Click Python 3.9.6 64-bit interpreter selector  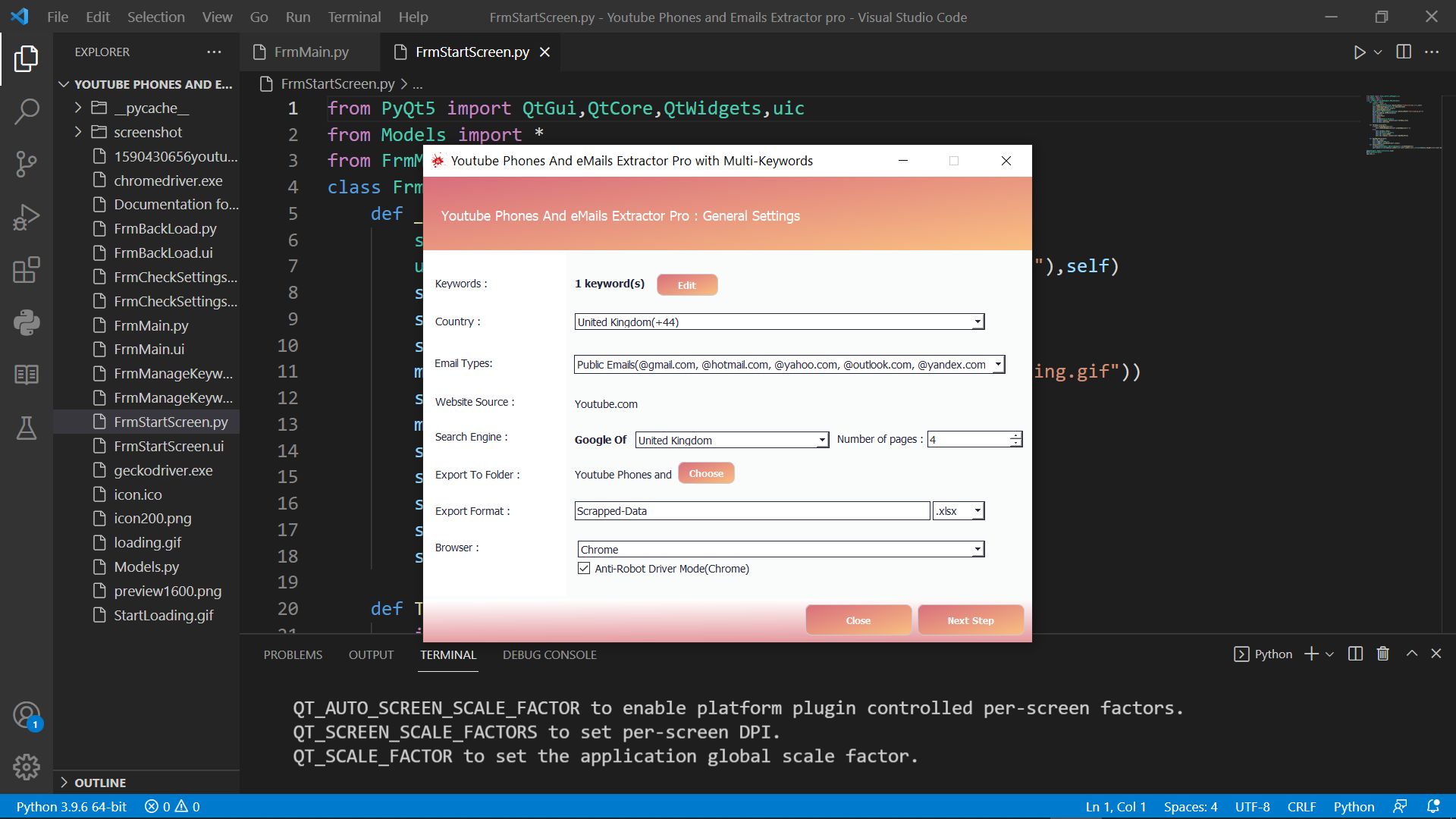[71, 807]
